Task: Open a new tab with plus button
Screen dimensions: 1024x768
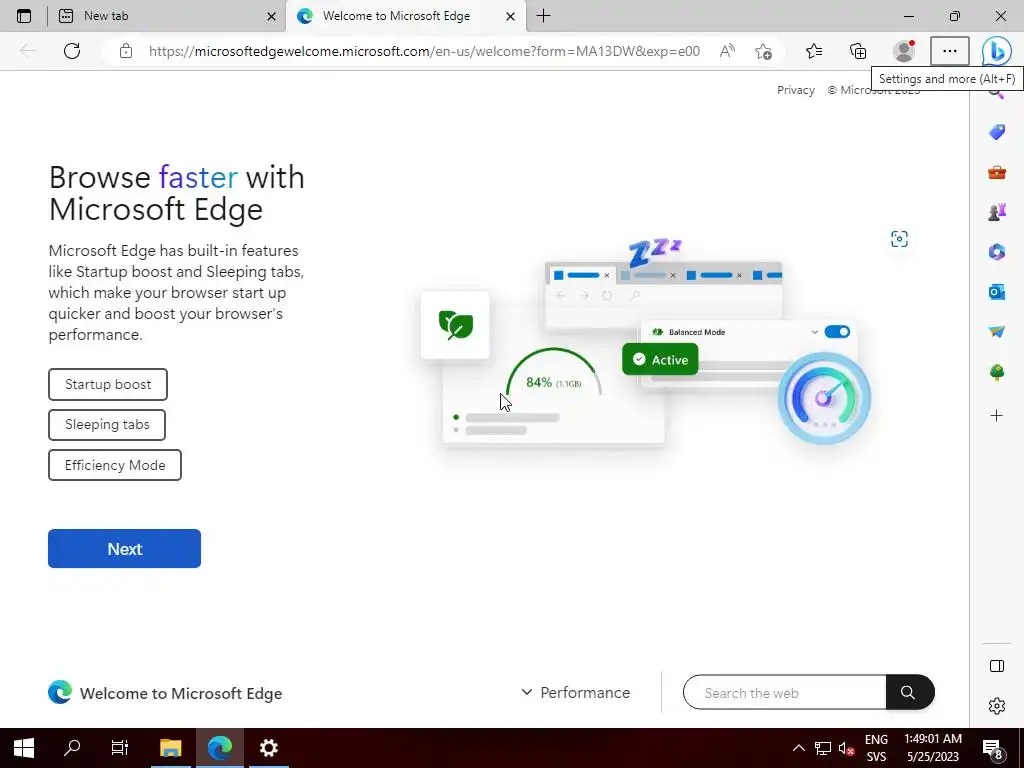Action: [543, 16]
